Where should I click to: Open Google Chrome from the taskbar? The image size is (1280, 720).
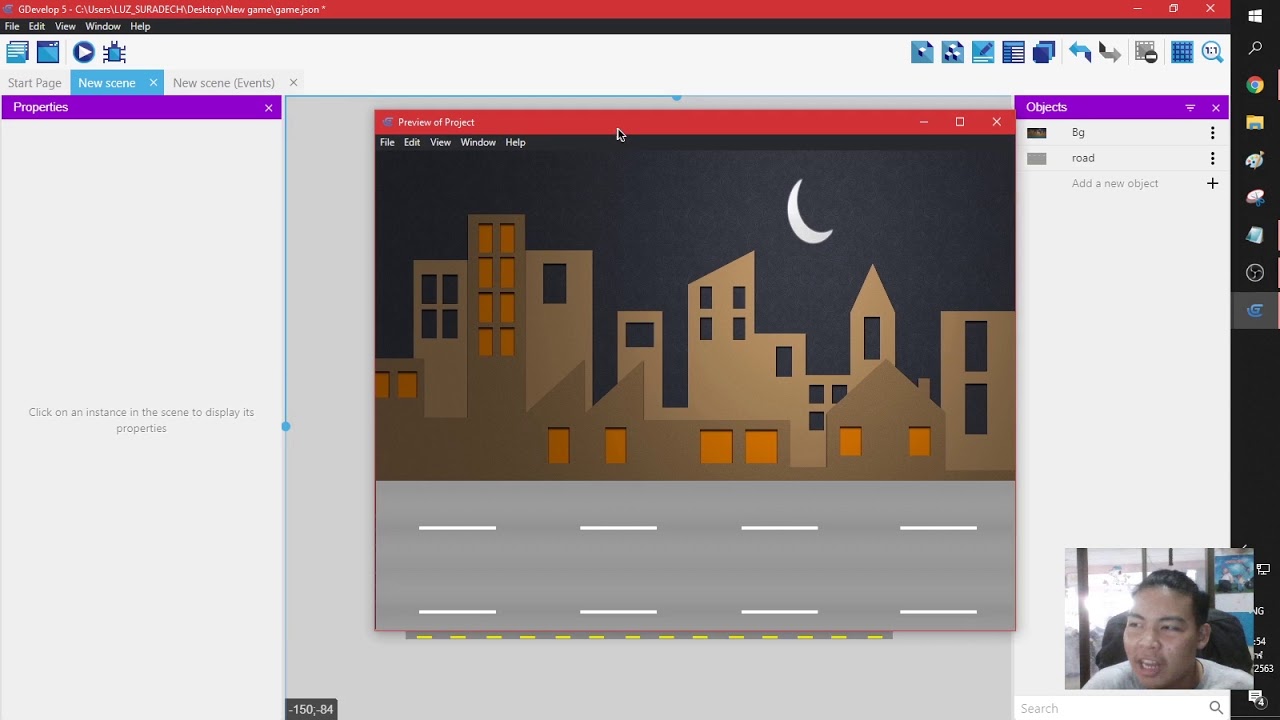point(1255,85)
